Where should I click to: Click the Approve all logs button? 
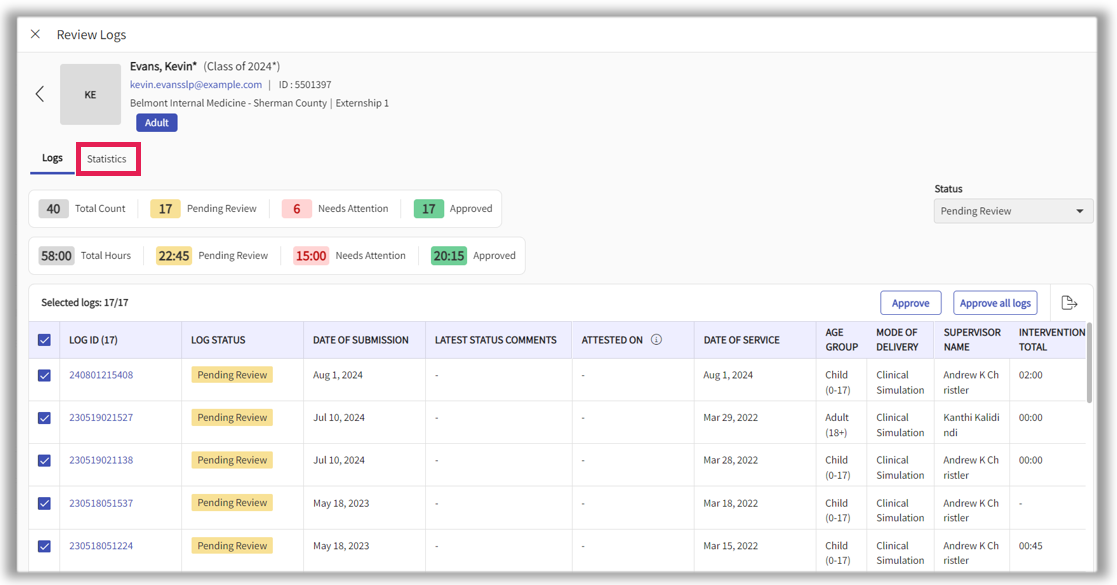(994, 303)
